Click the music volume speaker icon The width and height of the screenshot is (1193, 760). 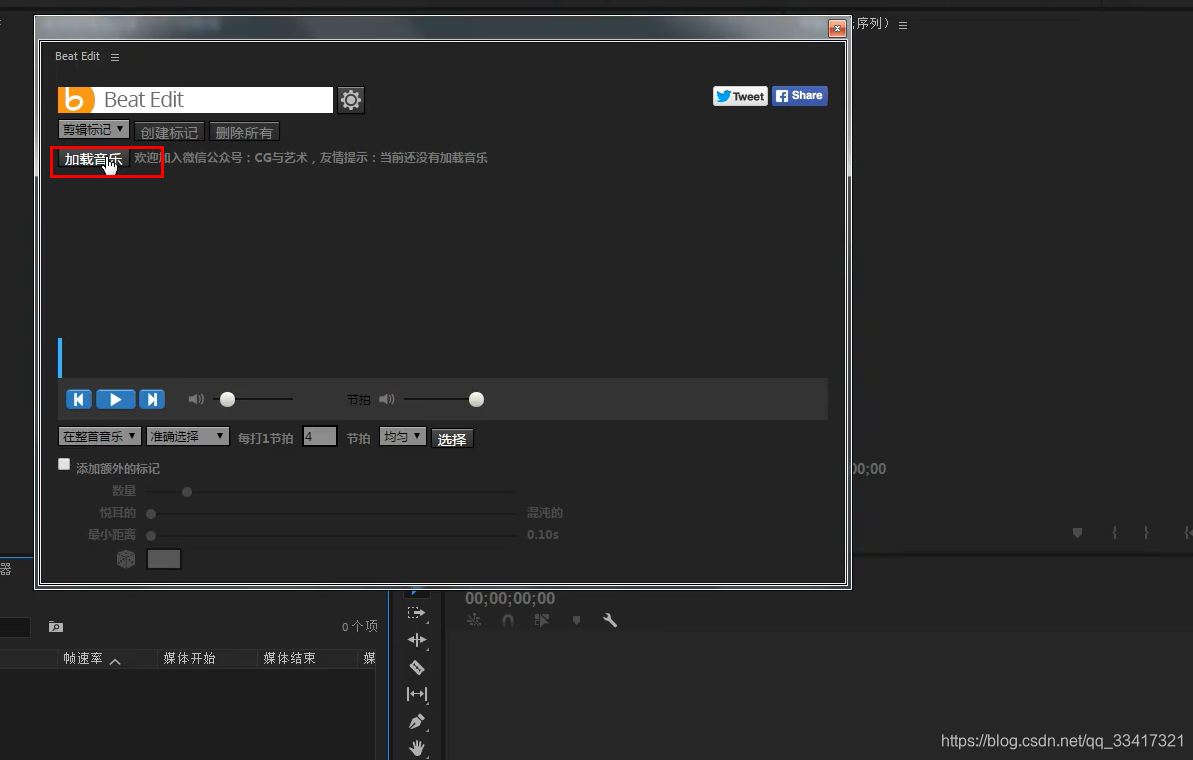point(196,399)
